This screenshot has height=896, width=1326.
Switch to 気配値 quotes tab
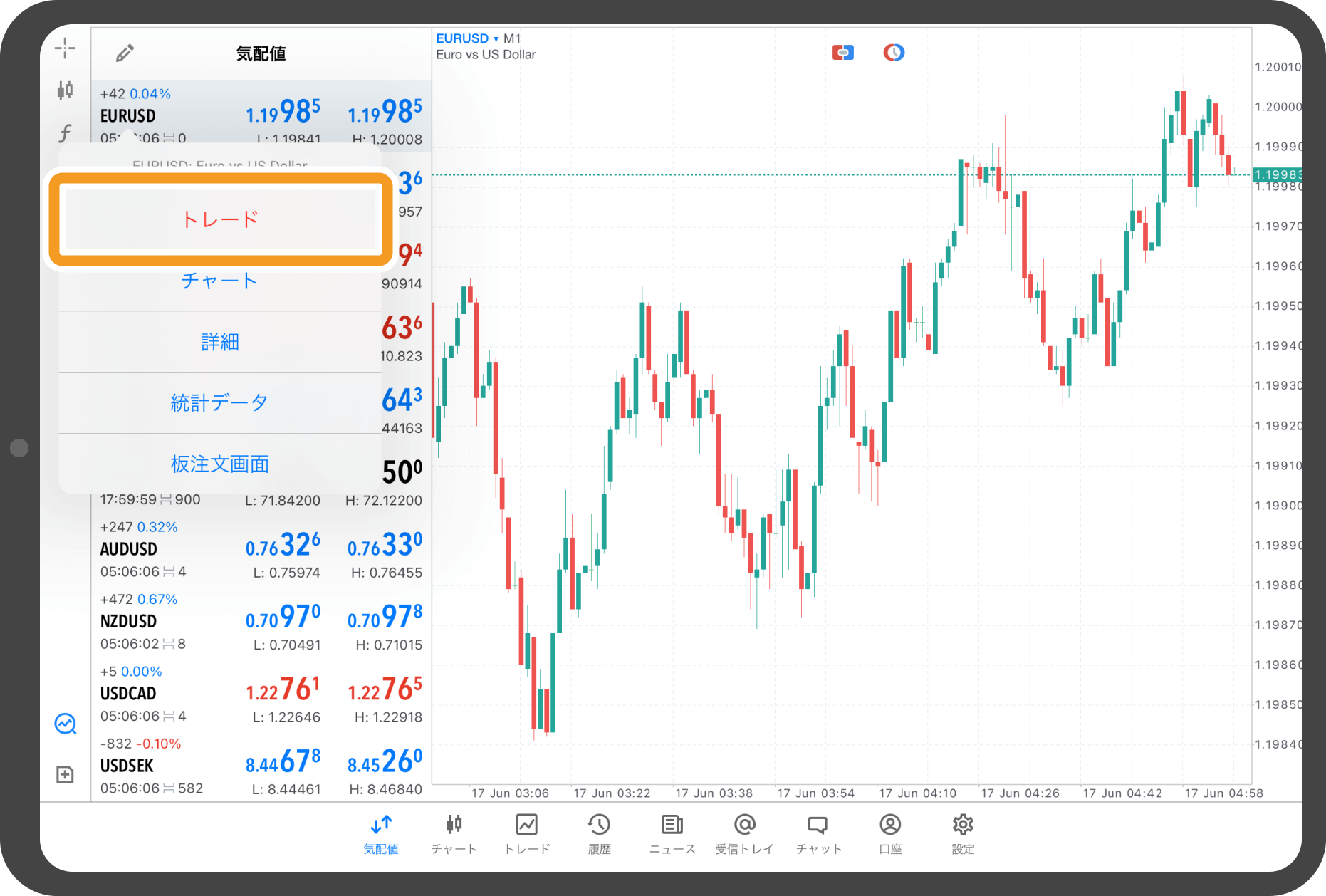pos(381,834)
